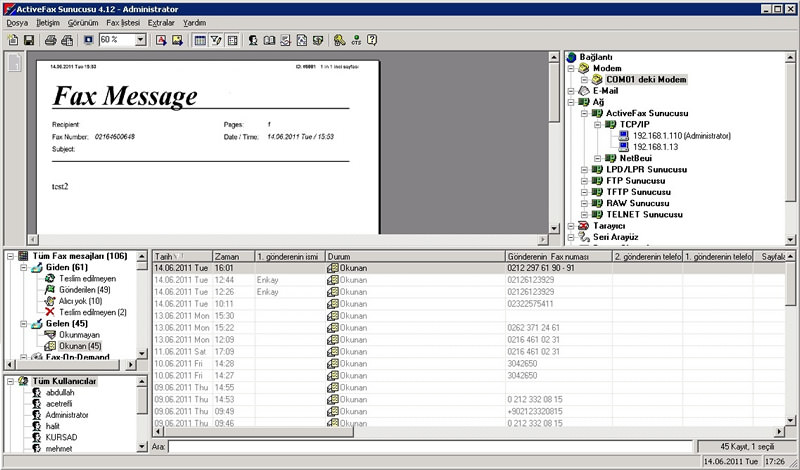Viewport: 800px width, 470px height.
Task: Open the Extralar menu
Action: pyautogui.click(x=160, y=22)
